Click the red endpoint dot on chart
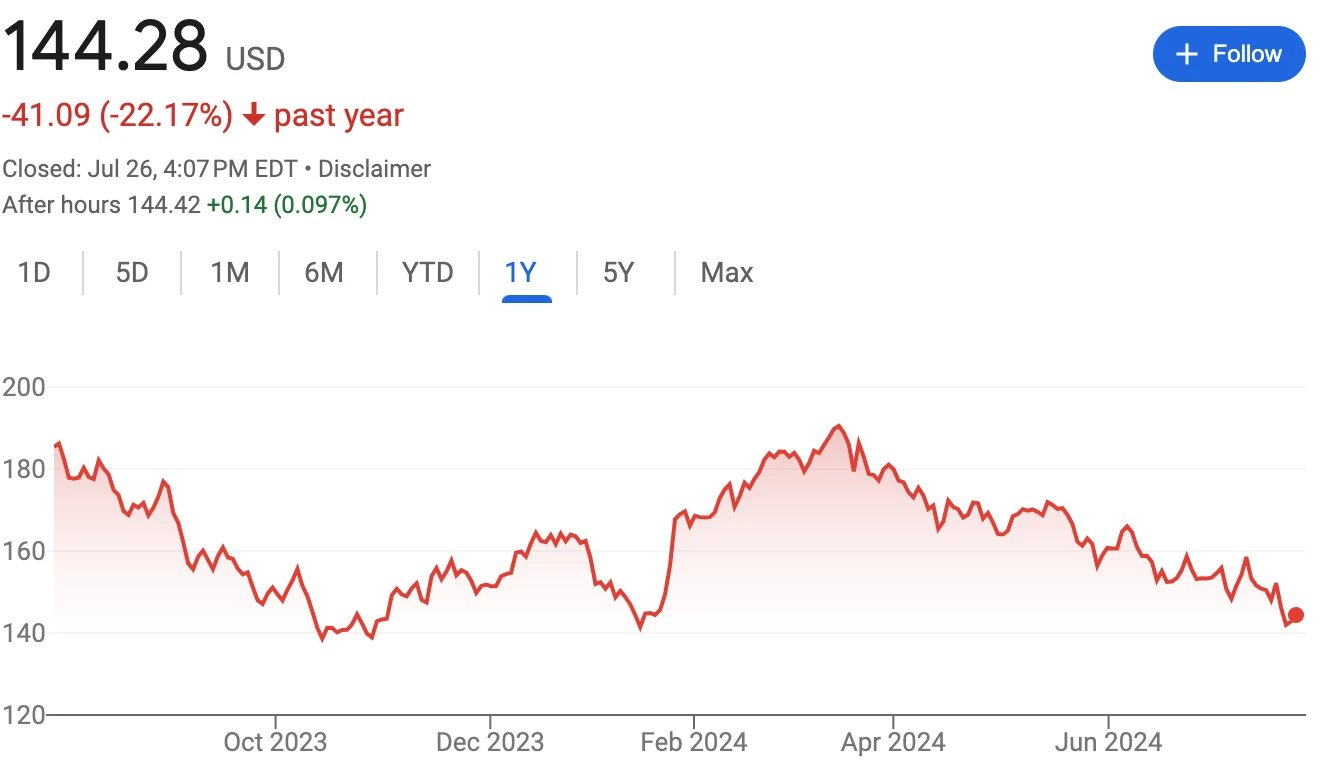This screenshot has height=762, width=1332. coord(1295,615)
